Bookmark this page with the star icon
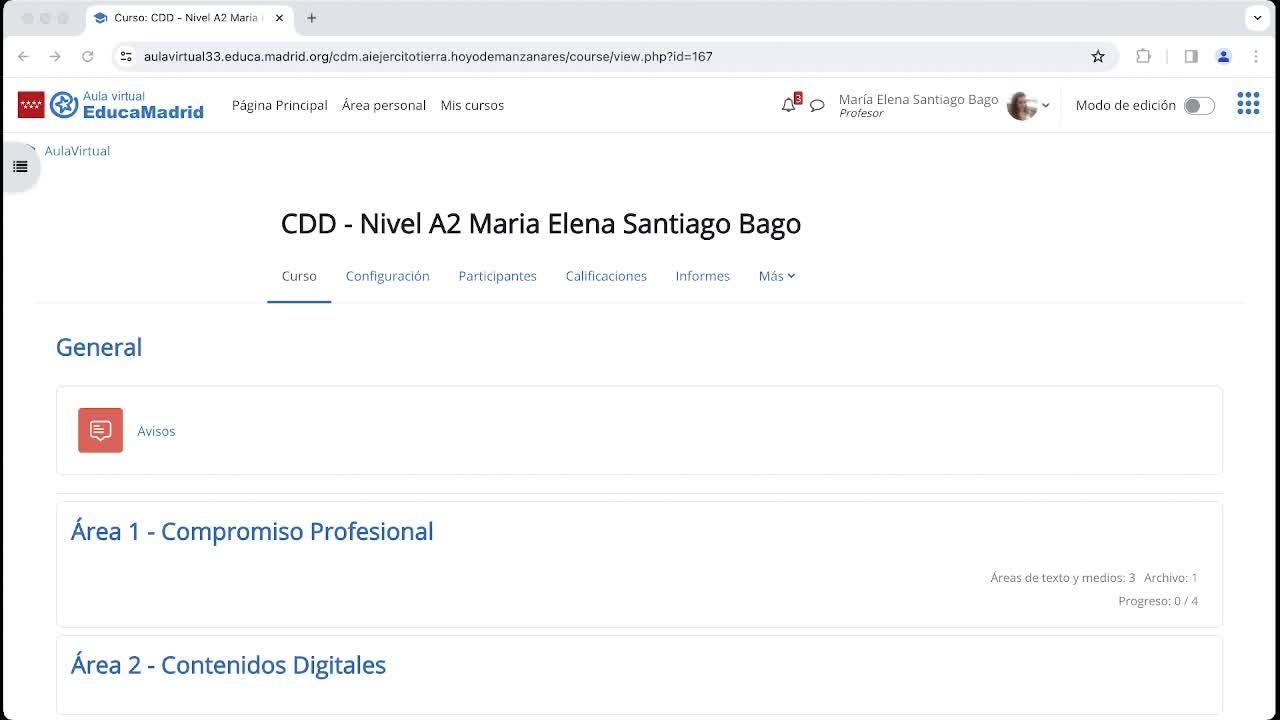This screenshot has width=1280, height=720. [x=1098, y=56]
